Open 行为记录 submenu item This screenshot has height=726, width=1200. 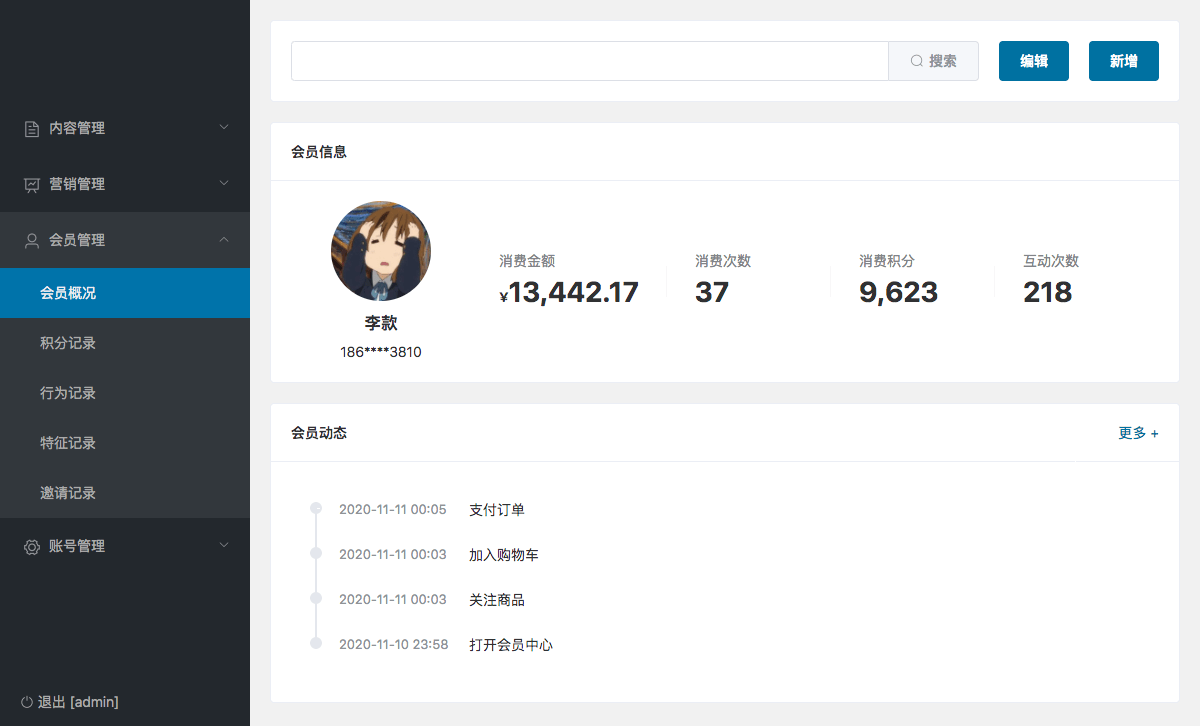coord(125,393)
